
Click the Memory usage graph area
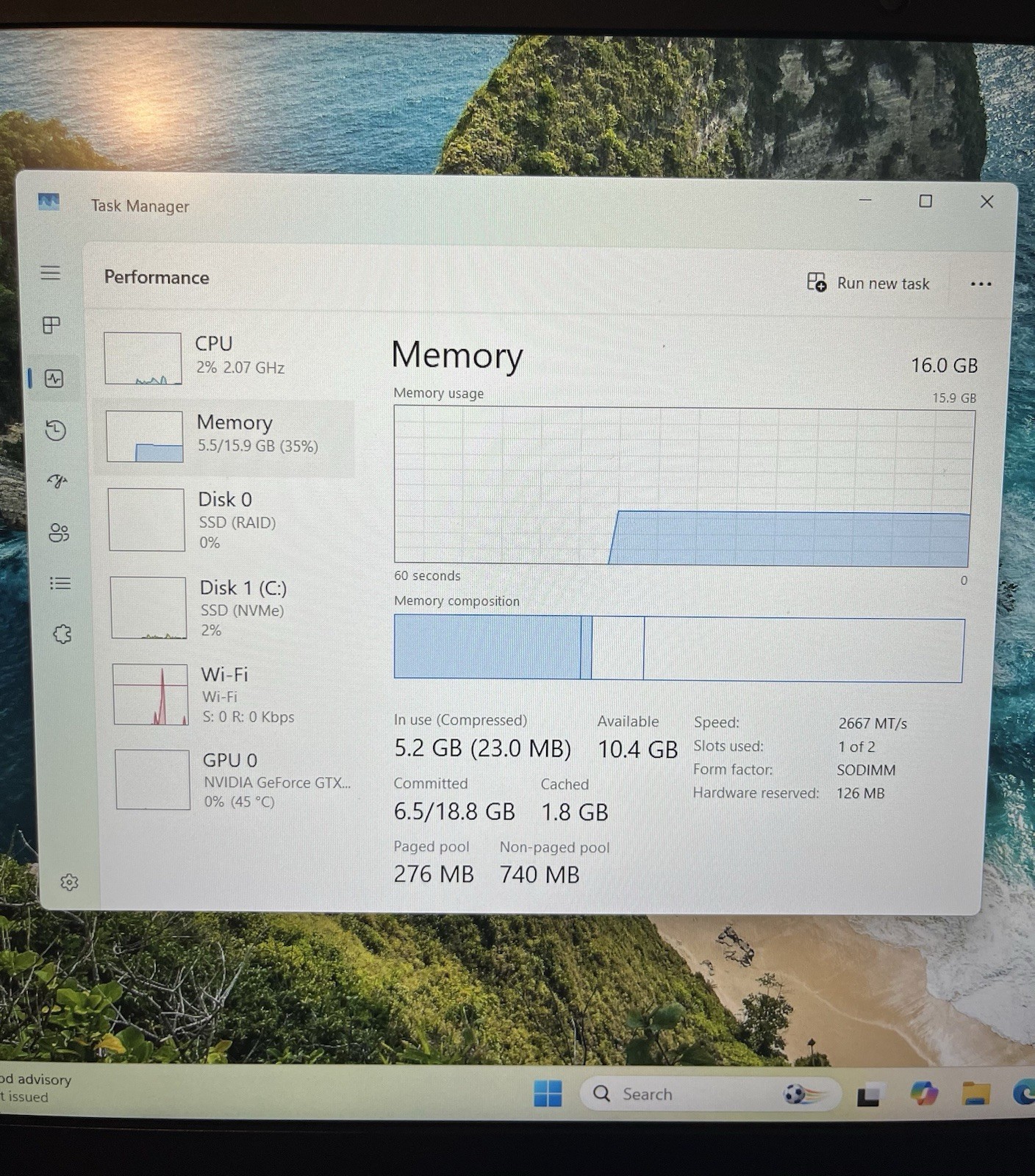click(684, 486)
